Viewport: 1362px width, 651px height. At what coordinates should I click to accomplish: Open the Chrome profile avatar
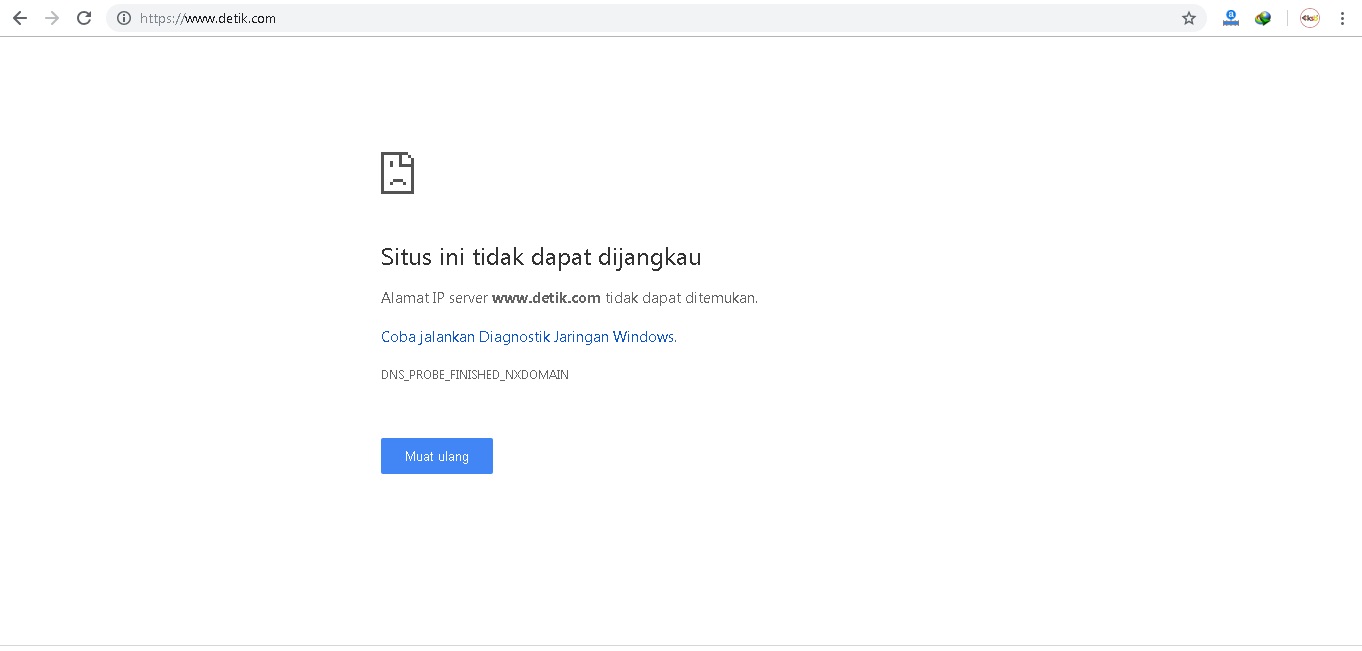(x=1310, y=18)
